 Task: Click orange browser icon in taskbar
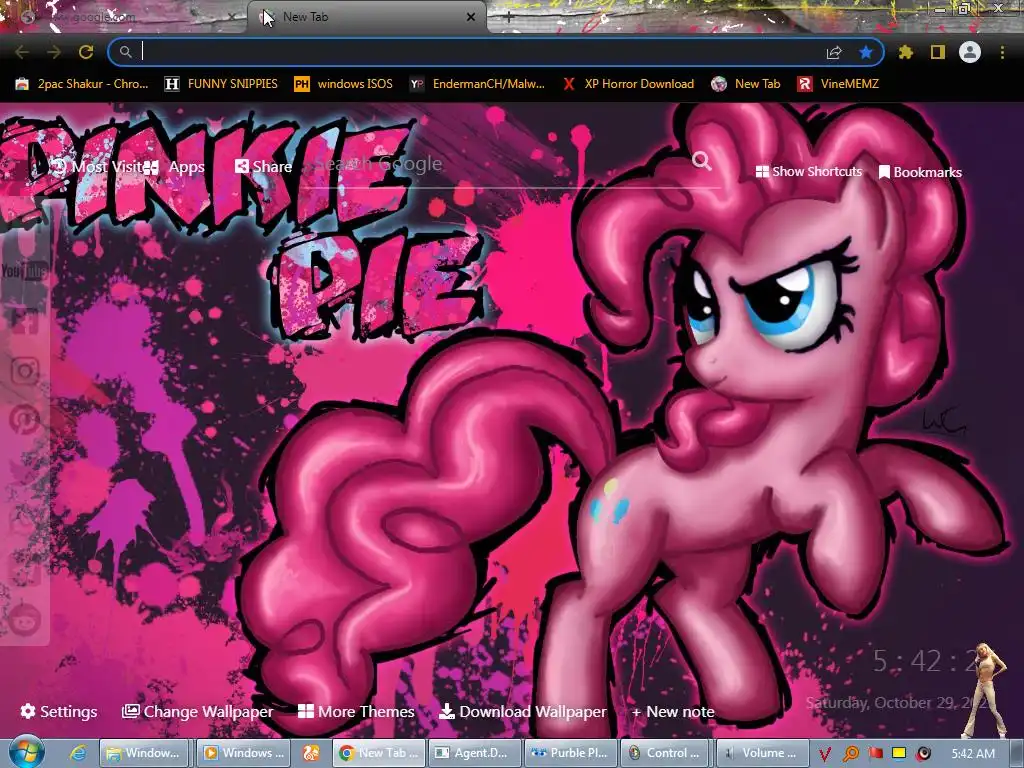310,753
